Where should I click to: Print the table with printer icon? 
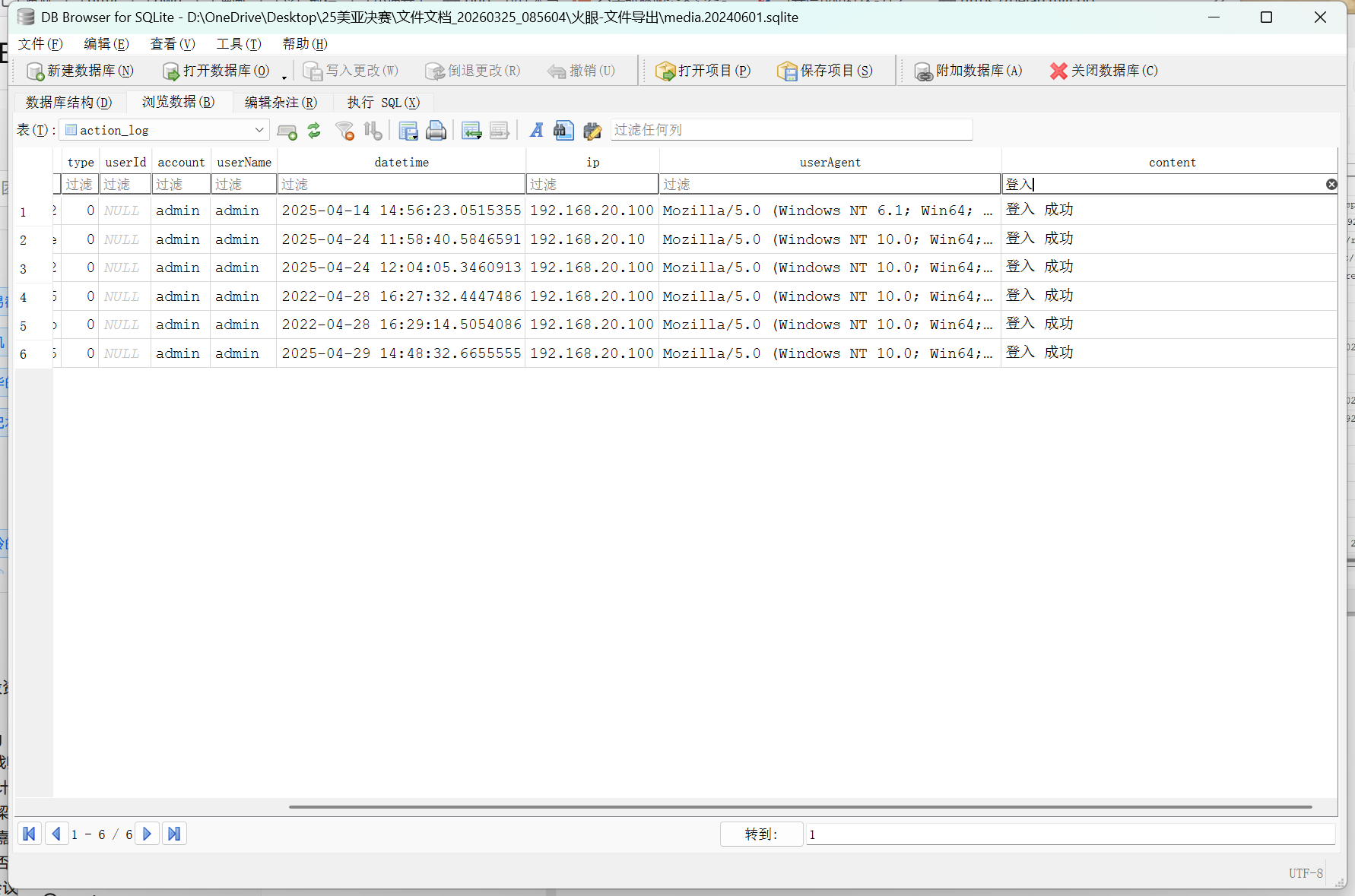pos(436,131)
